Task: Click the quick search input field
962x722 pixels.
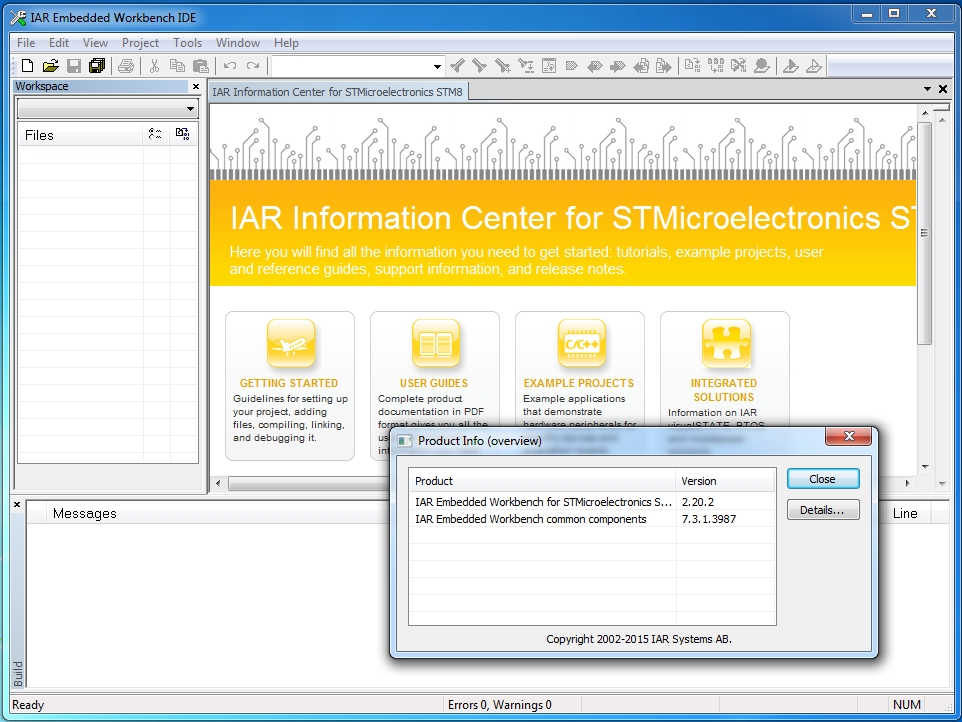Action: tap(352, 66)
